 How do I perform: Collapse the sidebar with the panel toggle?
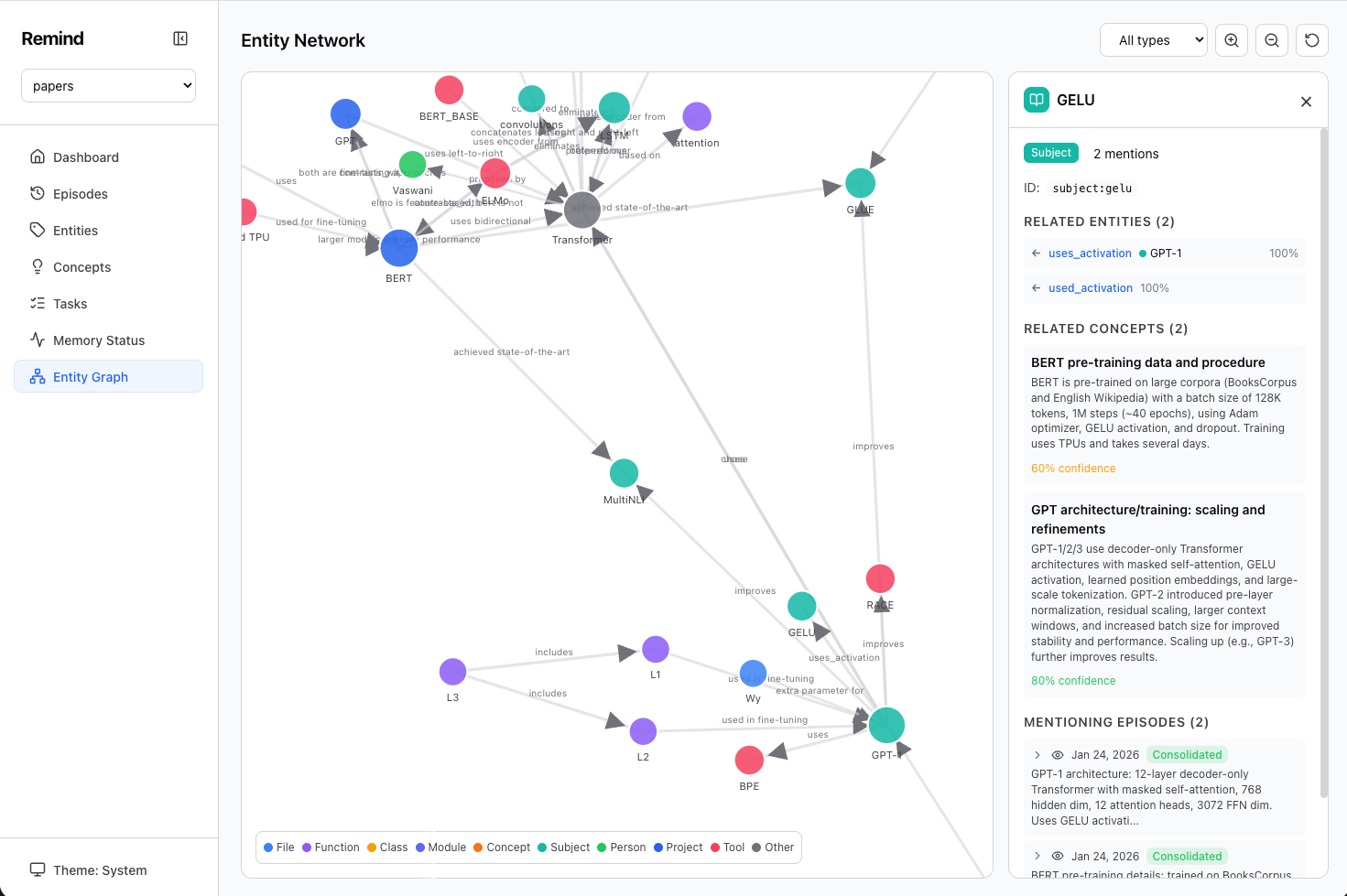180,38
